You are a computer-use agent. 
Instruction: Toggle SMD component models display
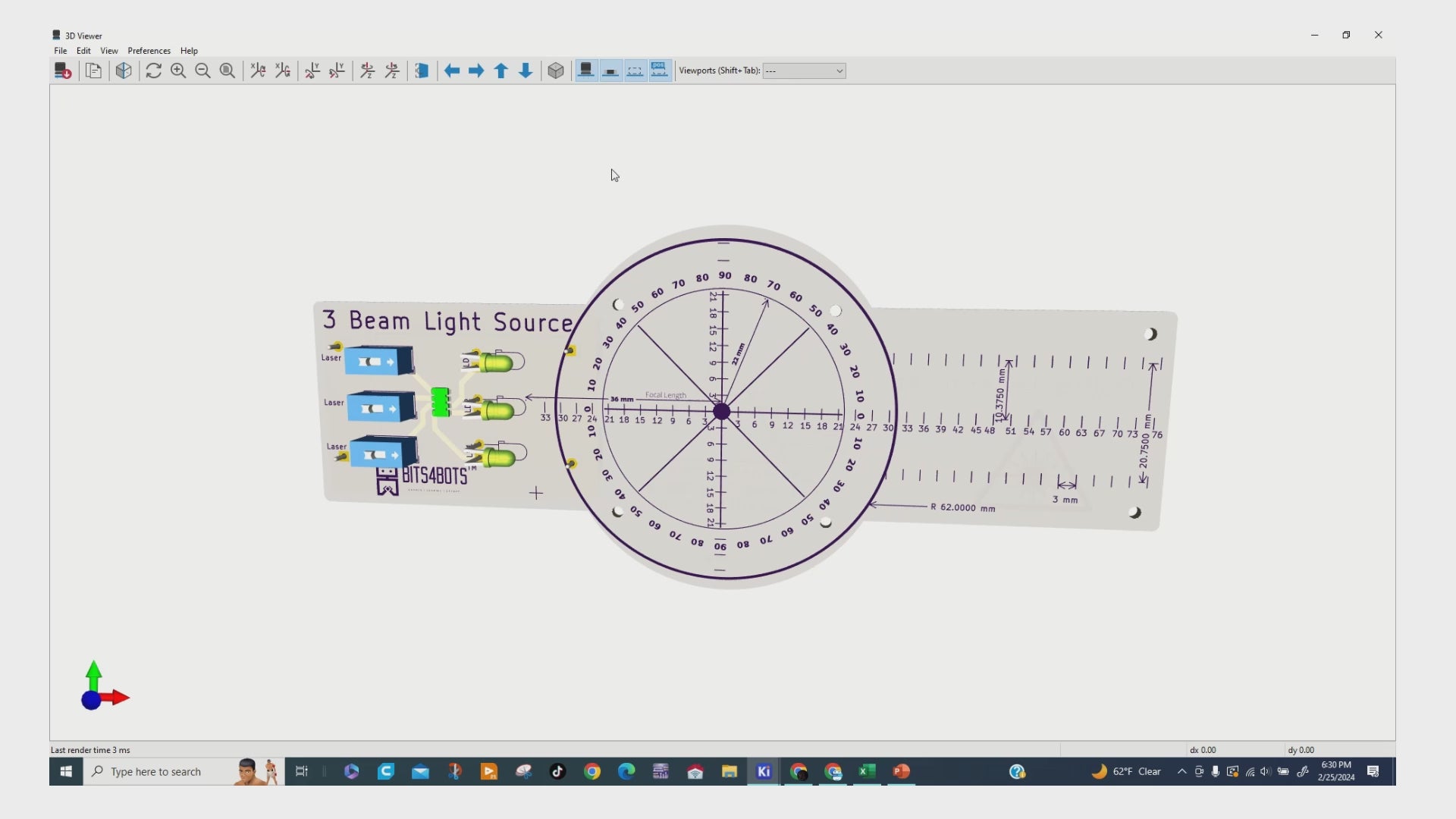click(610, 71)
